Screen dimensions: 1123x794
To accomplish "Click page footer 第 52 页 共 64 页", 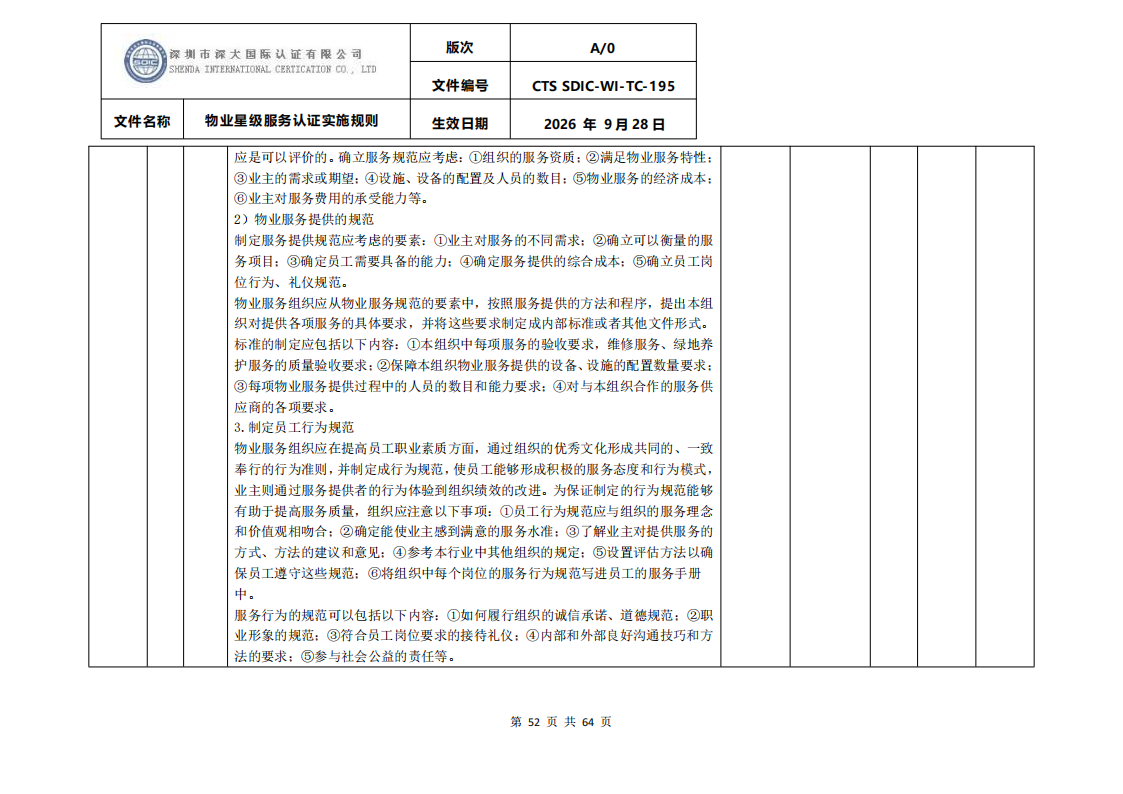I will [x=561, y=722].
